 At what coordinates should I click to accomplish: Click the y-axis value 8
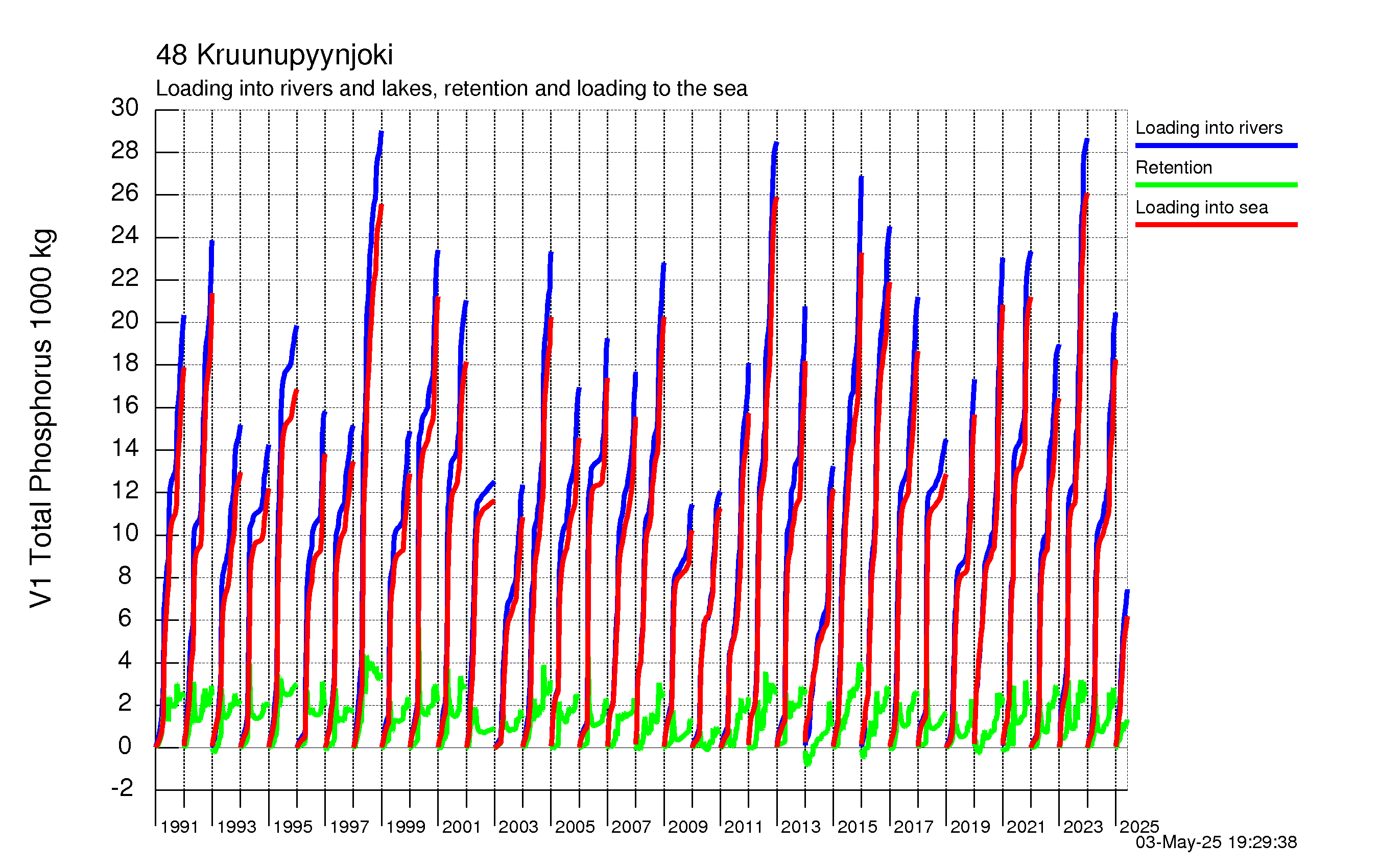[125, 576]
